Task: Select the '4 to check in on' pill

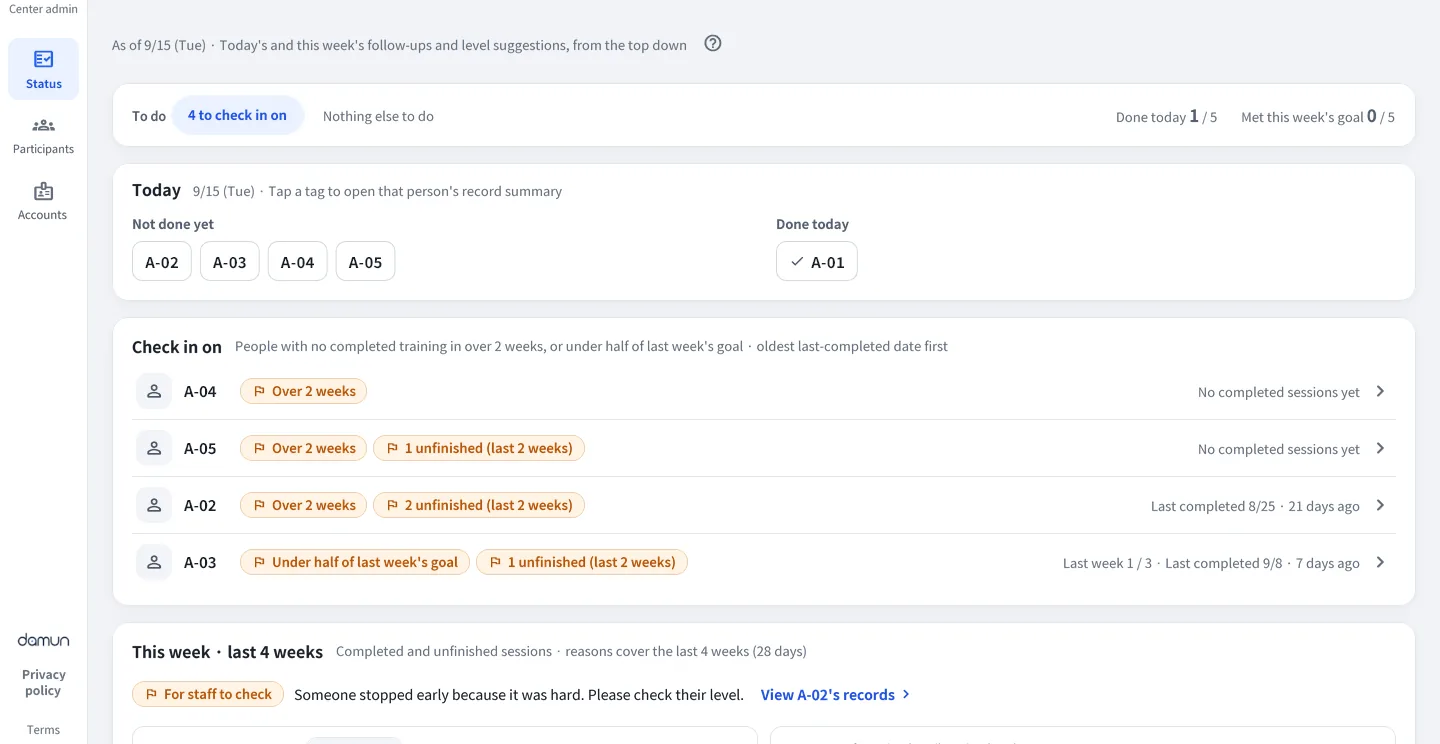Action: [237, 115]
